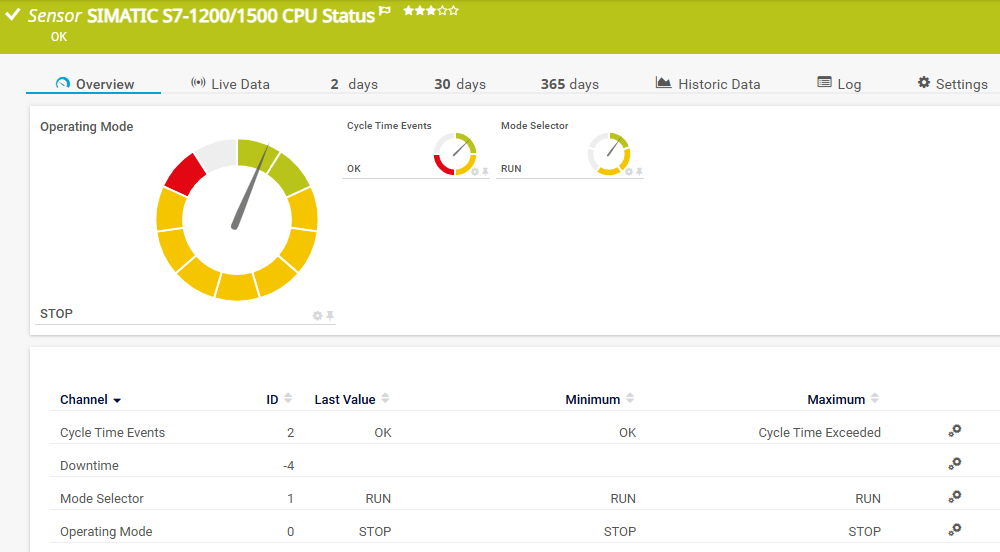
Task: Select the Operating Mode channel name in table
Action: tap(106, 532)
